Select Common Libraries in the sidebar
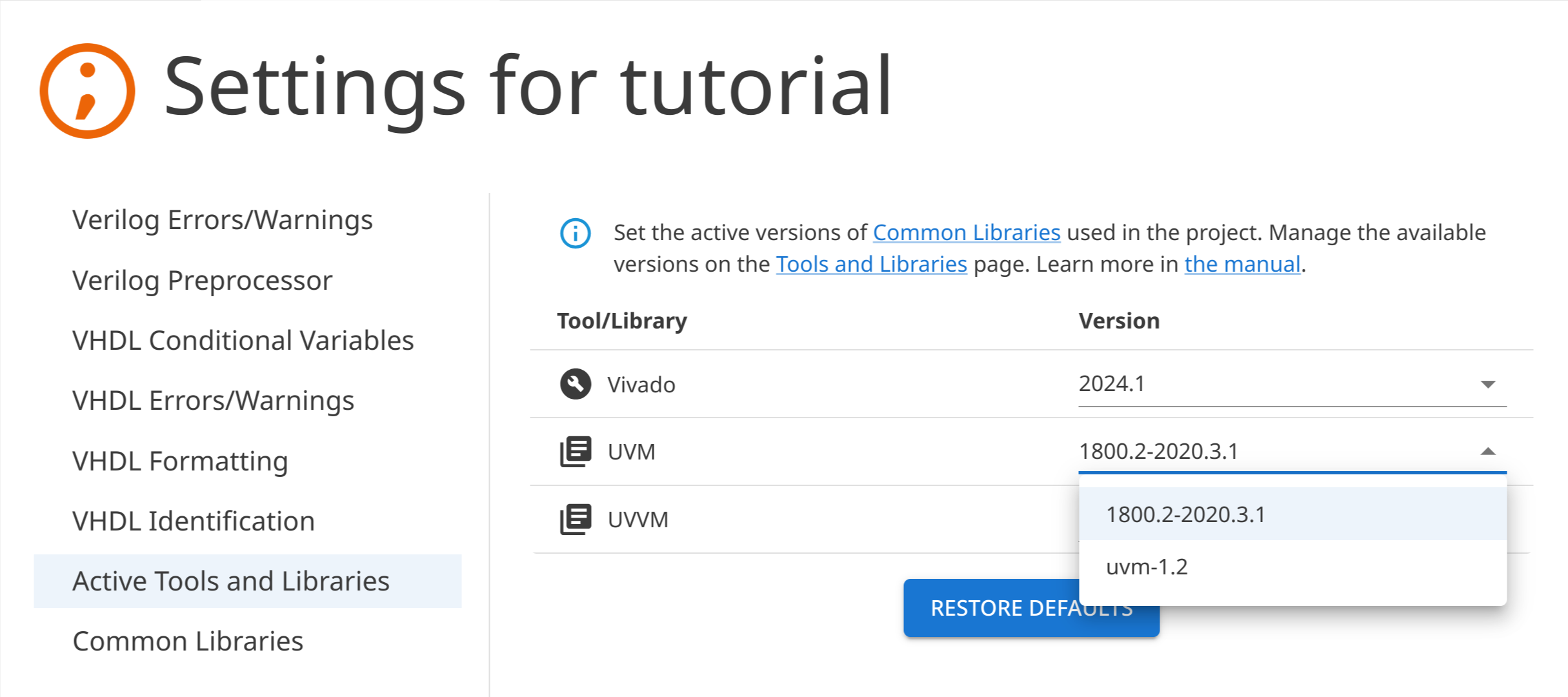The height and width of the screenshot is (697, 1568). tap(188, 641)
